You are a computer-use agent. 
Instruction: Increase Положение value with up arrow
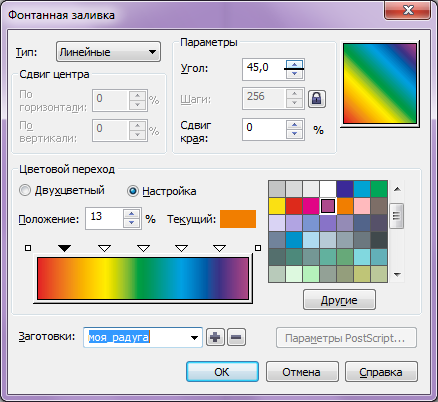(x=132, y=214)
